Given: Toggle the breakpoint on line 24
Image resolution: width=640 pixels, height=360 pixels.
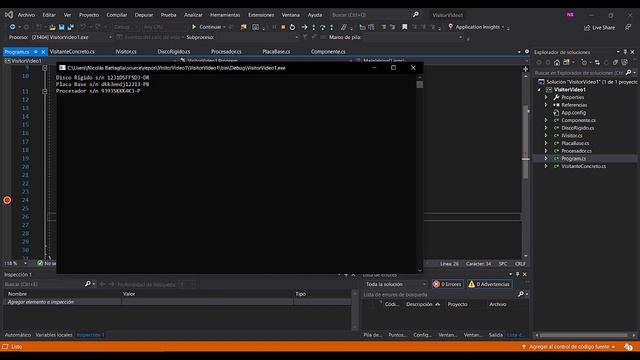Looking at the screenshot, I should tap(7, 200).
